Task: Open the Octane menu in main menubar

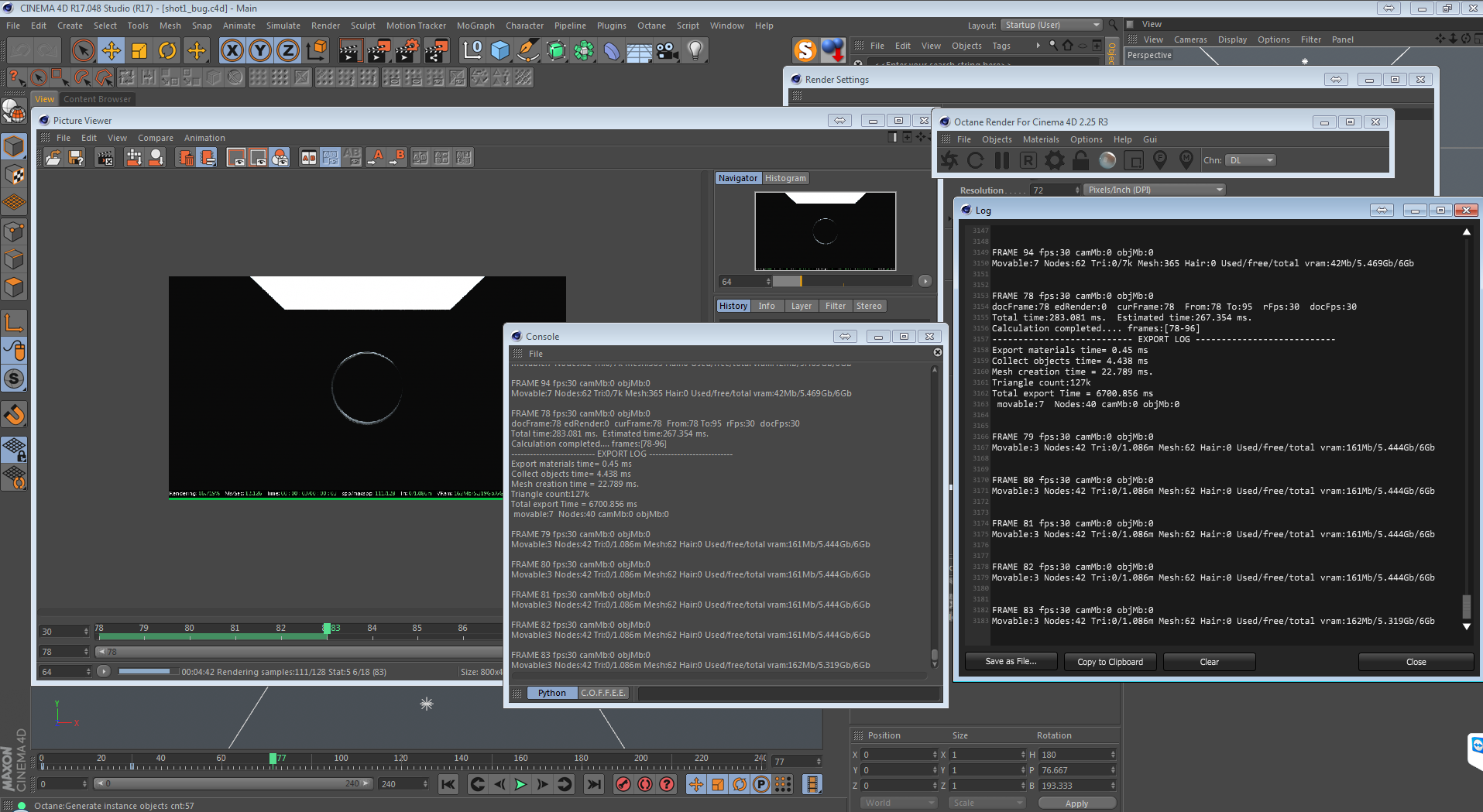Action: [x=651, y=26]
